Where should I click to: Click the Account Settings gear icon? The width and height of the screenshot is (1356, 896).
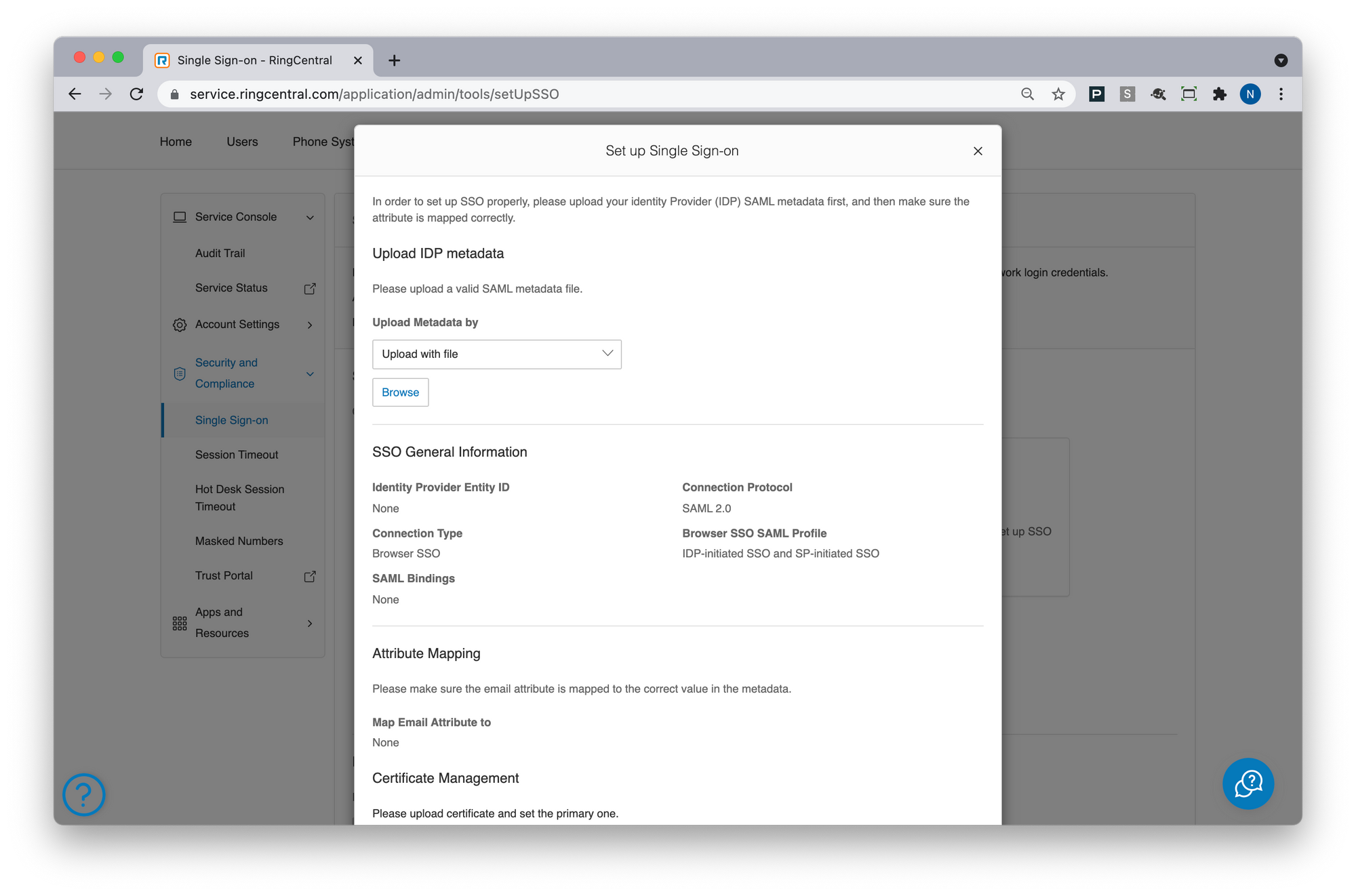coord(180,325)
